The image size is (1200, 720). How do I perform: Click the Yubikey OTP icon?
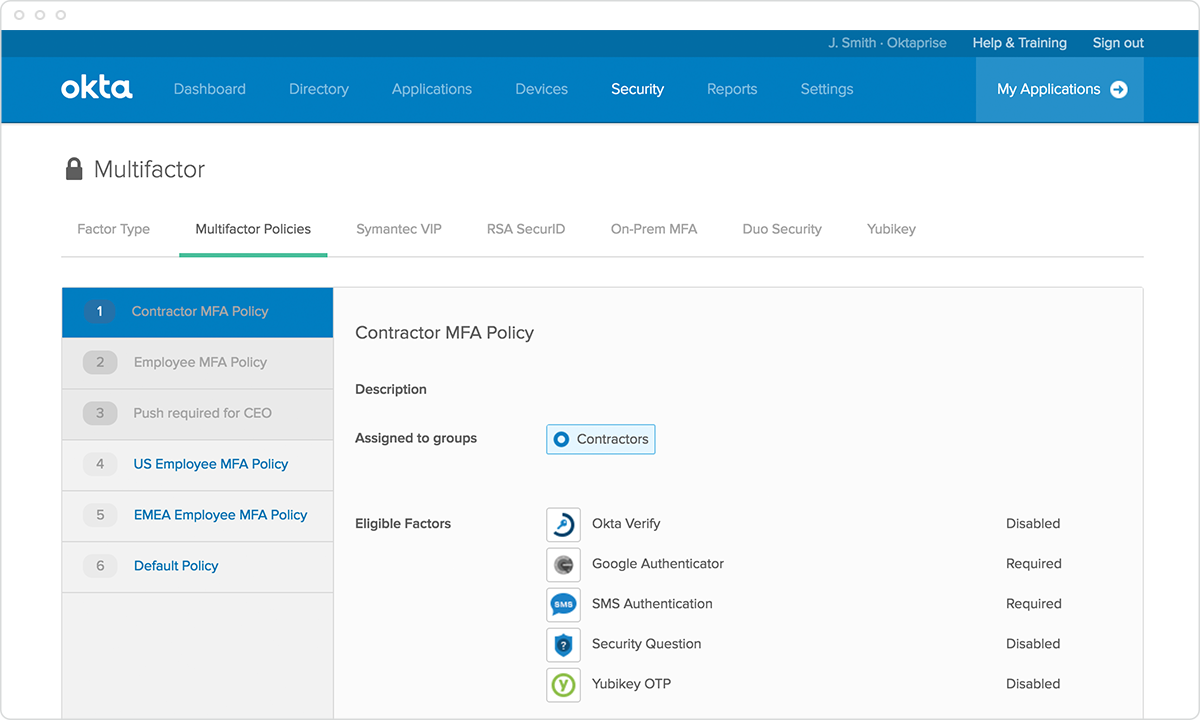[563, 685]
